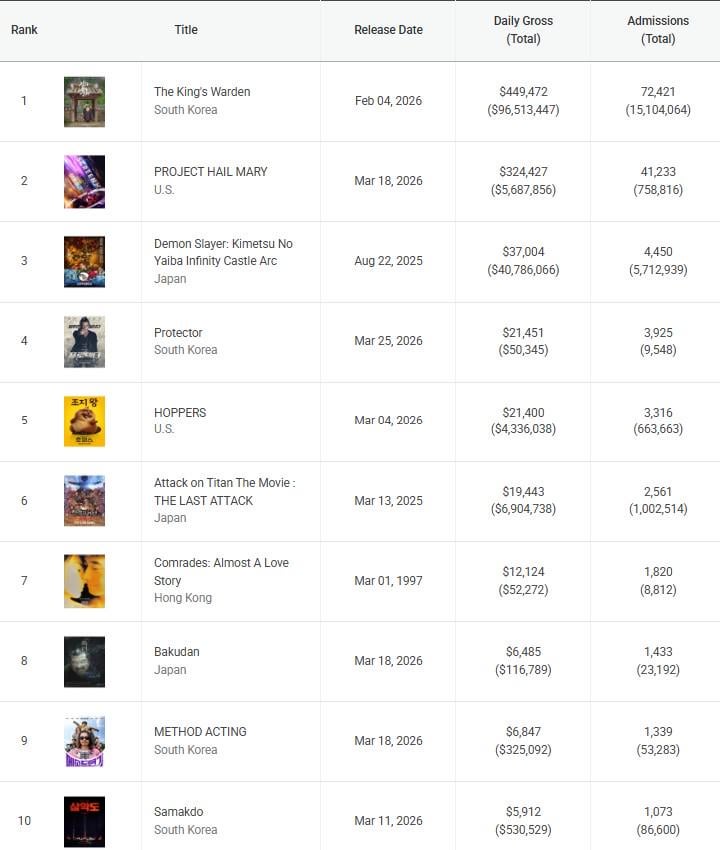This screenshot has width=720, height=850.
Task: Select the Demon Slayer poster image
Action: pos(84,261)
